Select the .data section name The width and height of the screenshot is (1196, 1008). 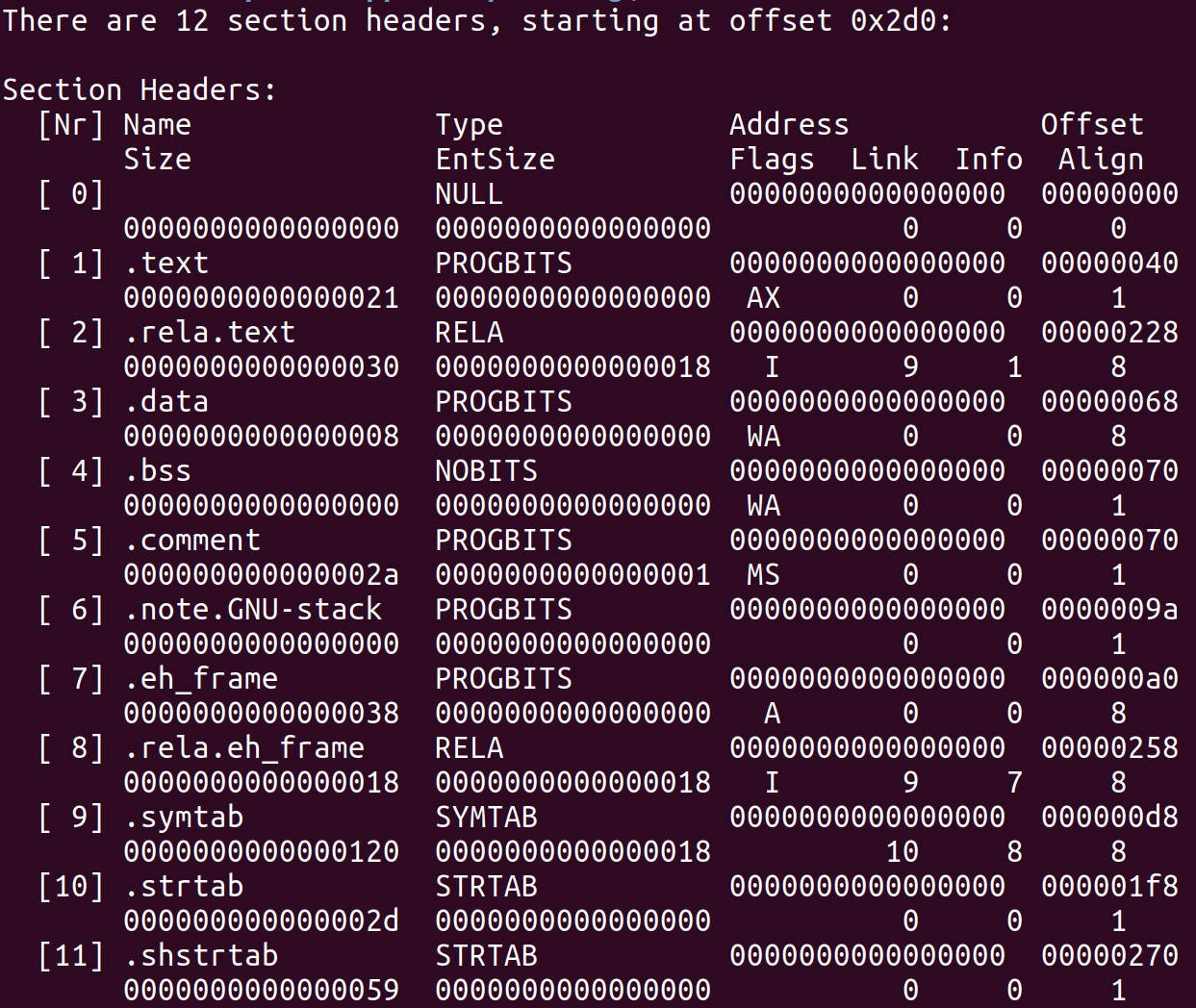(x=165, y=402)
